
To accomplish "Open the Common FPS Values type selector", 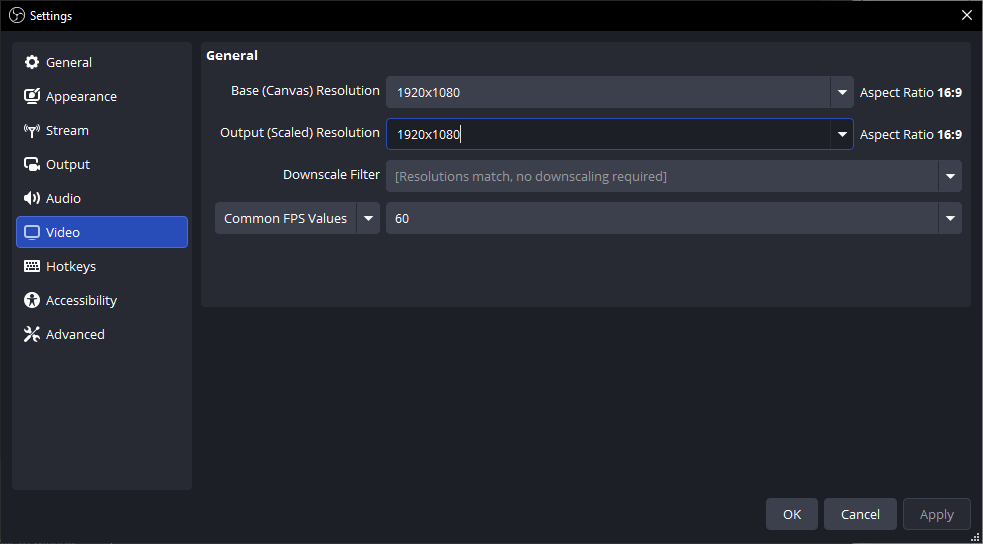I will 297,218.
